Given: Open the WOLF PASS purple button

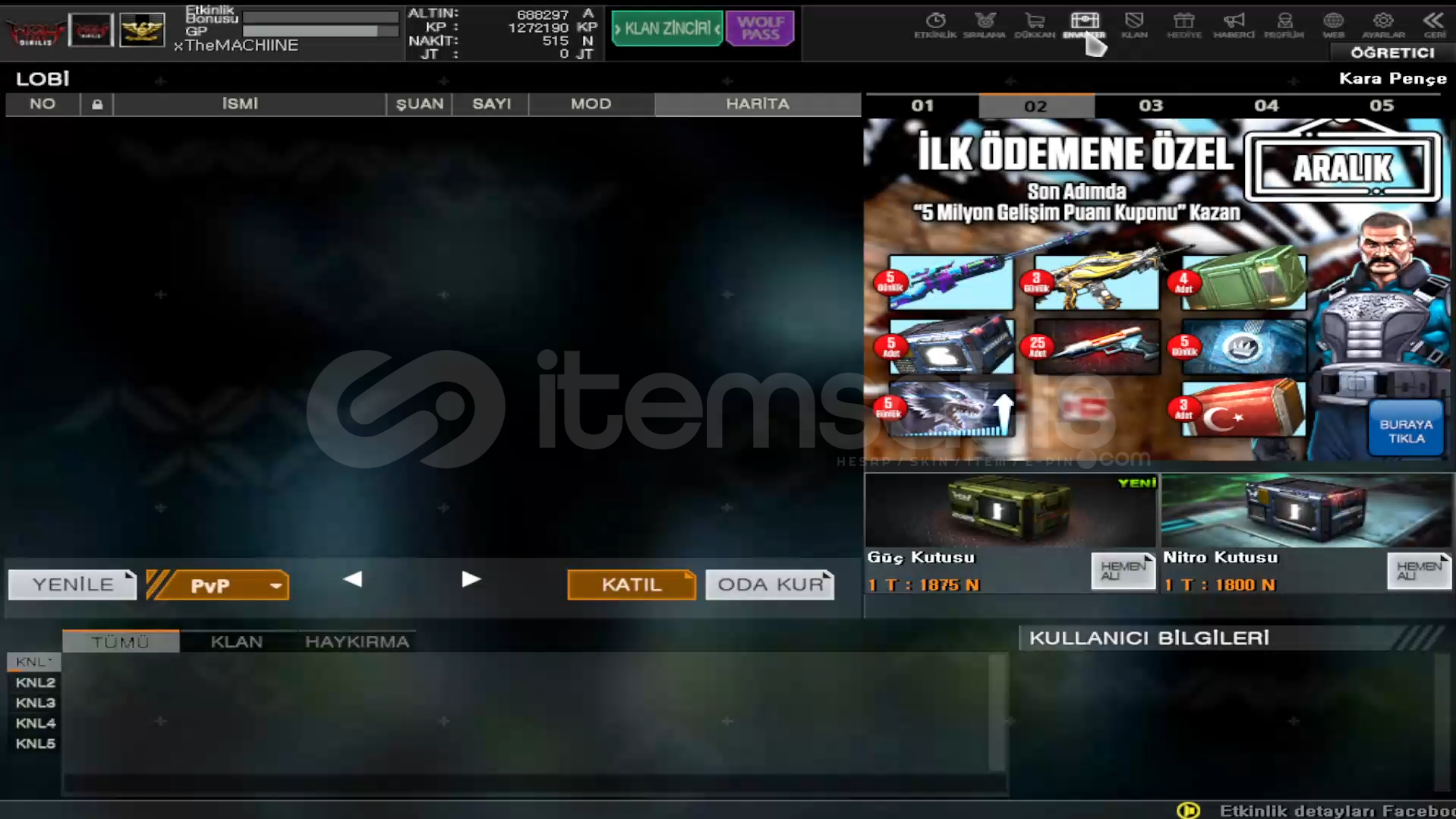Looking at the screenshot, I should pyautogui.click(x=760, y=29).
